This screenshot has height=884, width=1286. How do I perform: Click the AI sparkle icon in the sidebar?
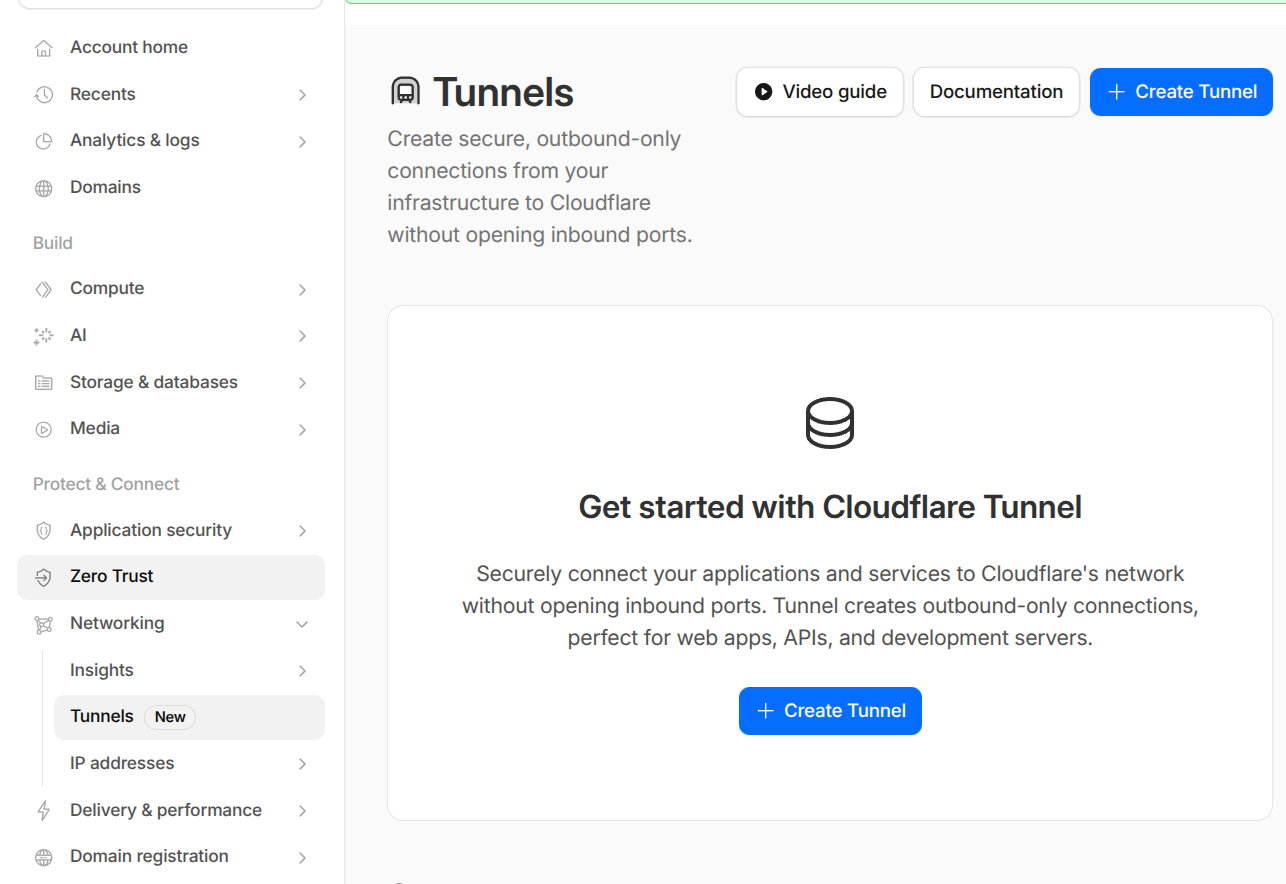[x=44, y=335]
